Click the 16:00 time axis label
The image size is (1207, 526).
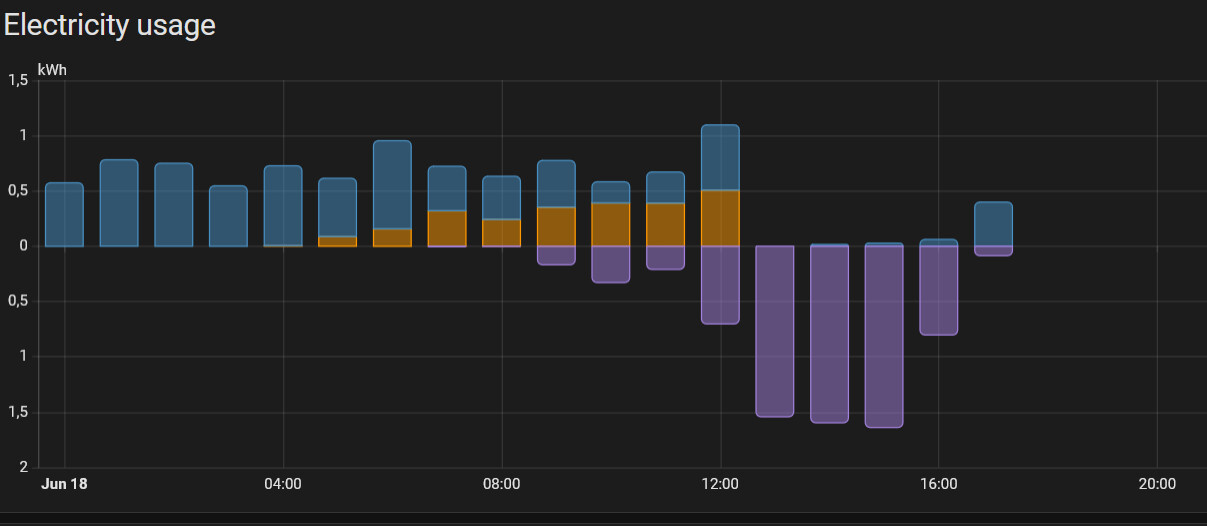(x=938, y=484)
